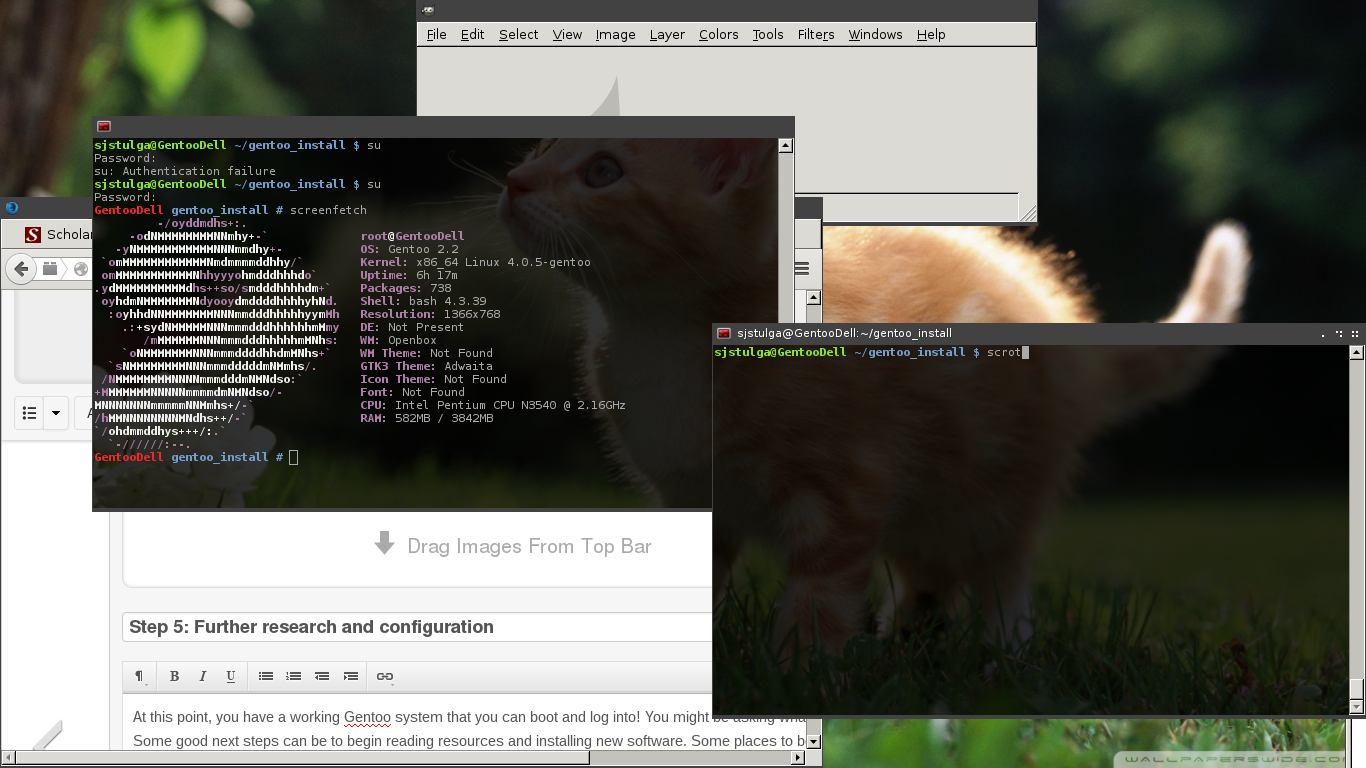Click the up arrow of sjstulga terminal scrollbar
The width and height of the screenshot is (1366, 768).
[x=1357, y=353]
